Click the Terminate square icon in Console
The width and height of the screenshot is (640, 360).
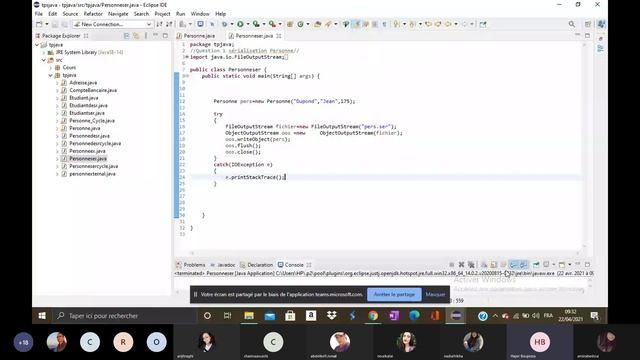tap(451, 264)
